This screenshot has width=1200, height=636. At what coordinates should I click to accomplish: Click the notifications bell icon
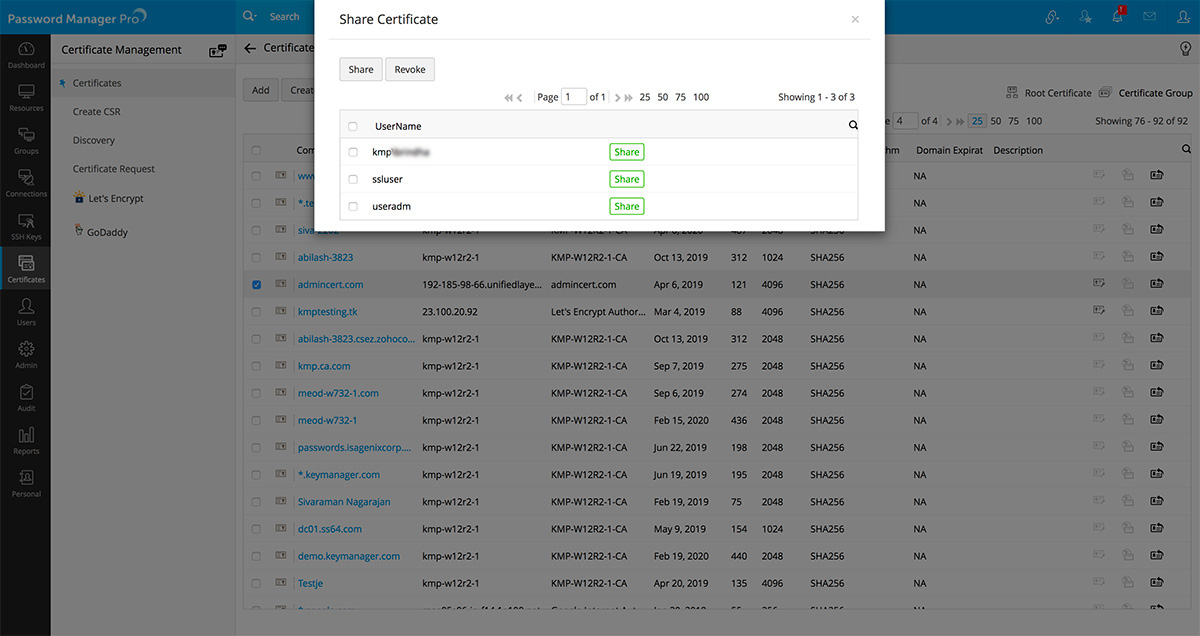pyautogui.click(x=1117, y=16)
